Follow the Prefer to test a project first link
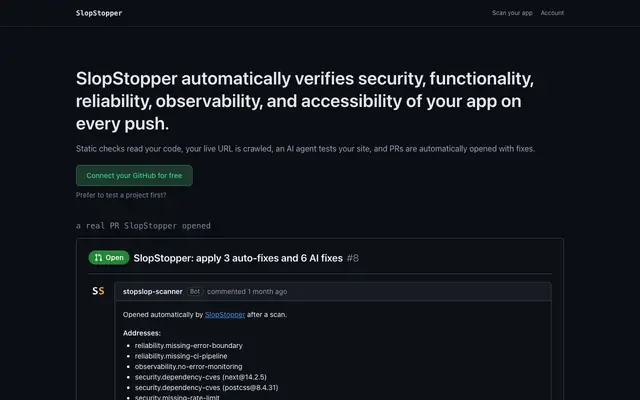The height and width of the screenshot is (400, 640). click(x=121, y=195)
